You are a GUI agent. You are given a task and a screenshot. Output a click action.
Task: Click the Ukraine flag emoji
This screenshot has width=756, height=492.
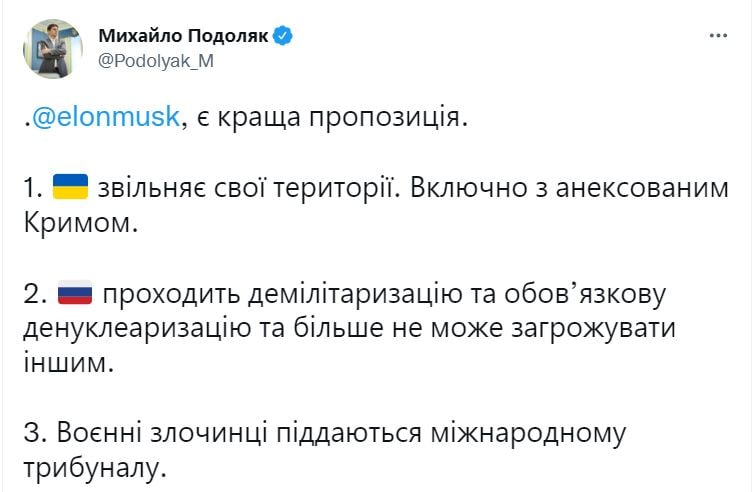coord(70,186)
